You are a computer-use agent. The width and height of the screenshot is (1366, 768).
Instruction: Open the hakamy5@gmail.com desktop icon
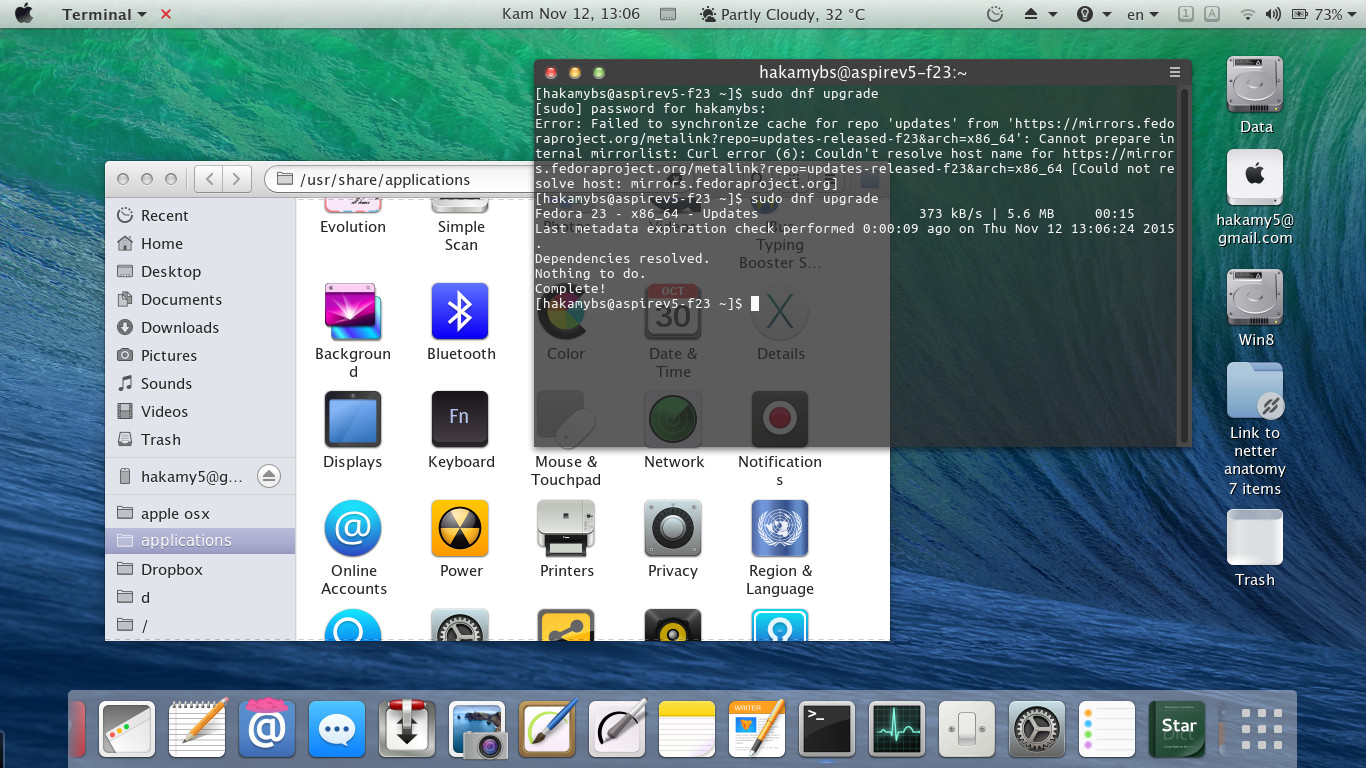[1255, 177]
